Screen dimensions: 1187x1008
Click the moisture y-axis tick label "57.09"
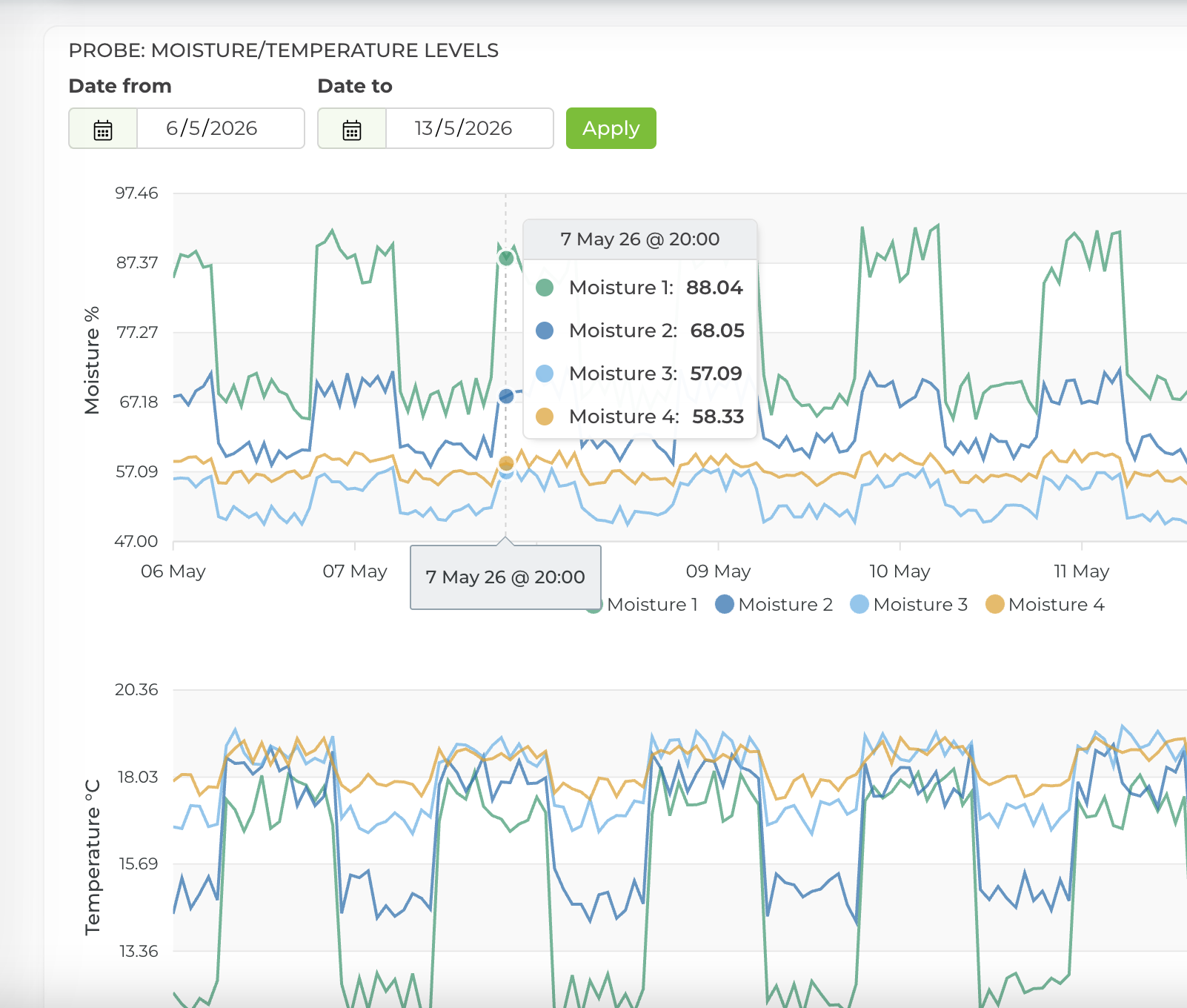coord(137,471)
